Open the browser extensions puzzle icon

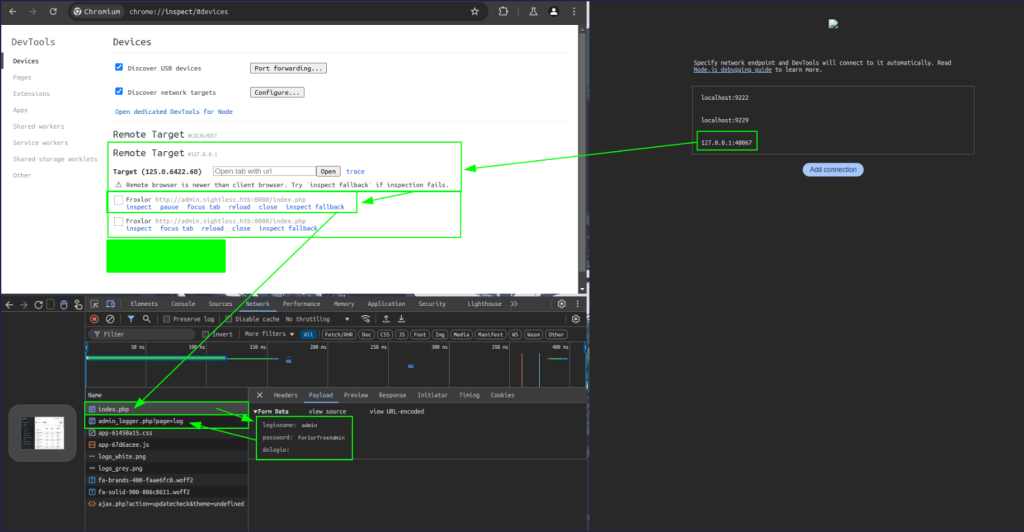point(503,12)
